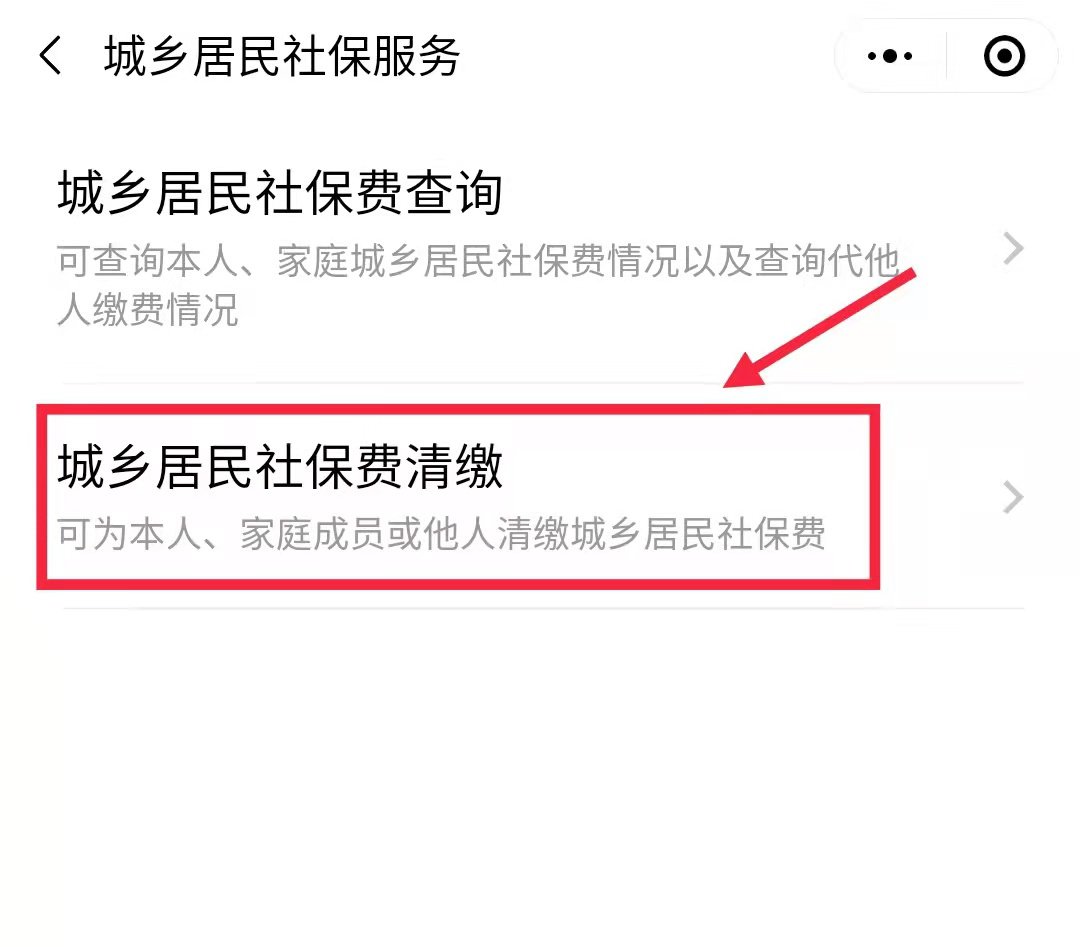Click the red highlight box border

tap(458, 409)
